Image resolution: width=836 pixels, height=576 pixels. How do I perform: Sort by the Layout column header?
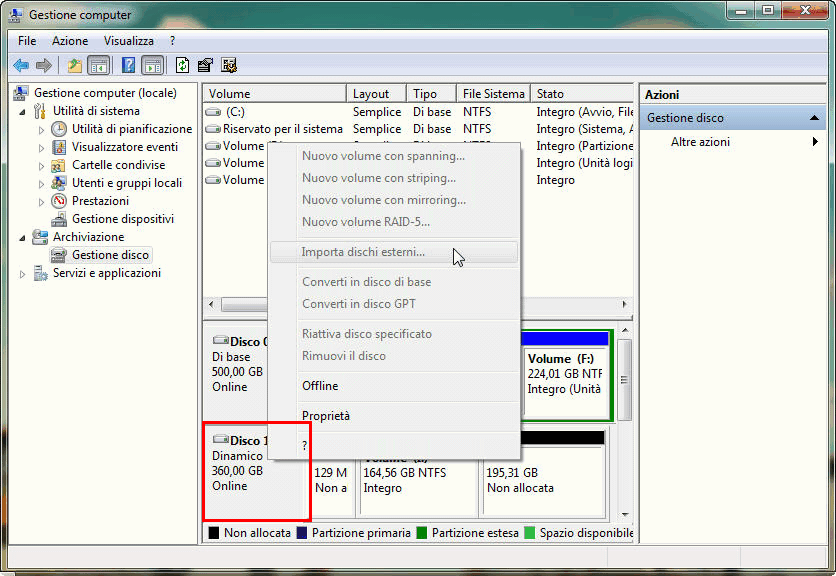[x=376, y=94]
